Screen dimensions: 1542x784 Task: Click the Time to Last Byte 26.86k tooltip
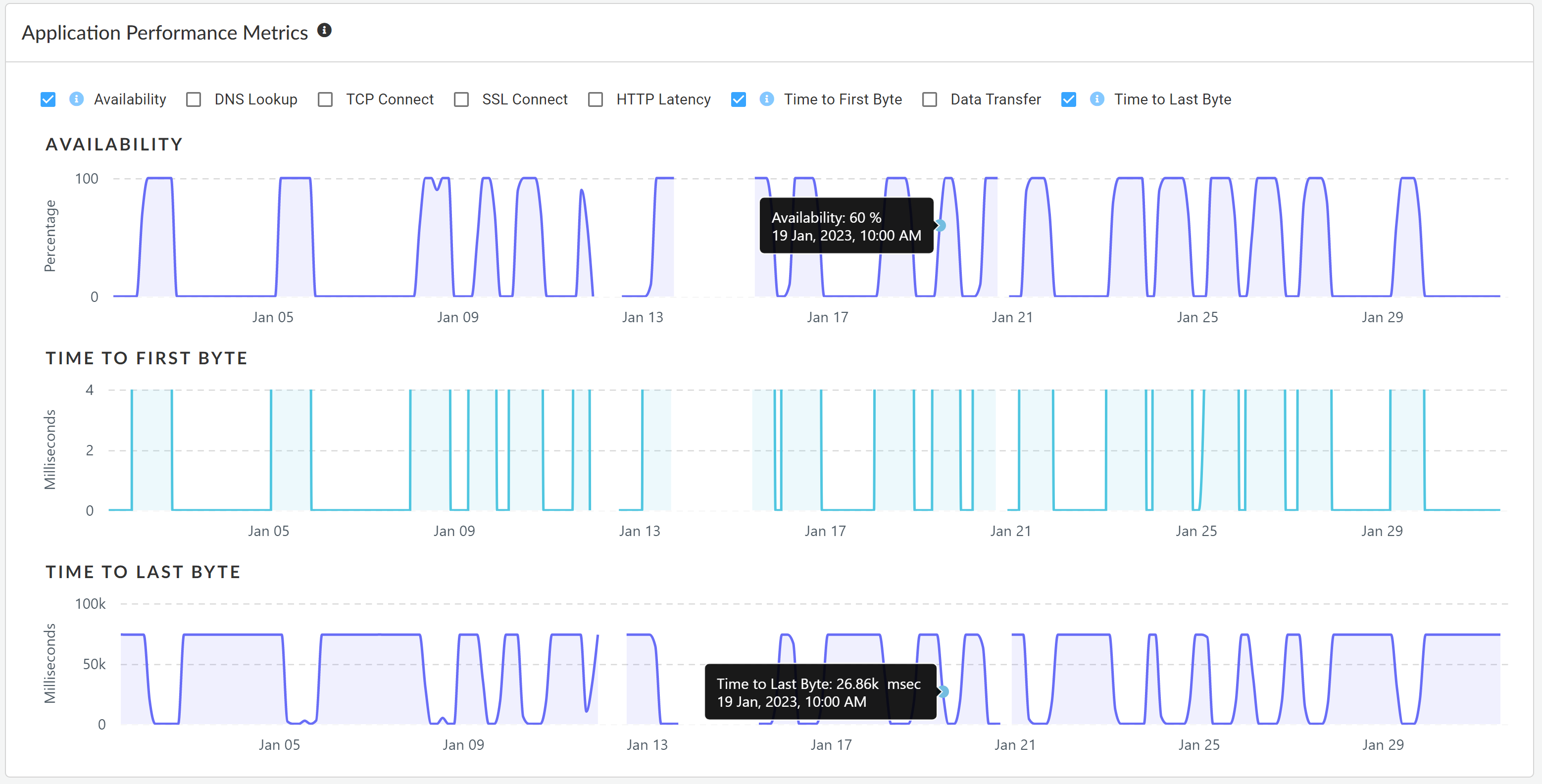pyautogui.click(x=819, y=692)
